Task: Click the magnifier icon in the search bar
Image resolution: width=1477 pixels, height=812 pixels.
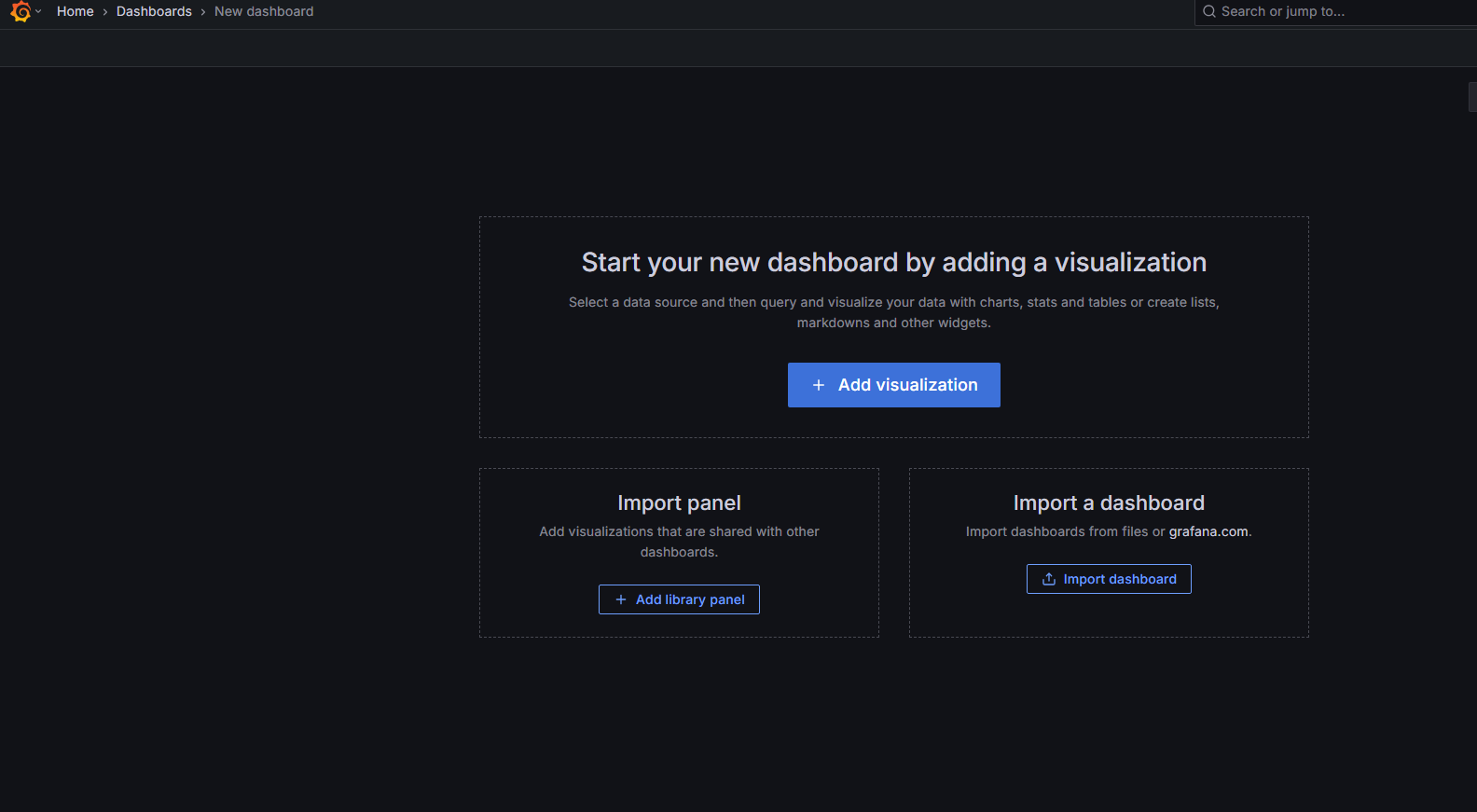Action: [1209, 11]
